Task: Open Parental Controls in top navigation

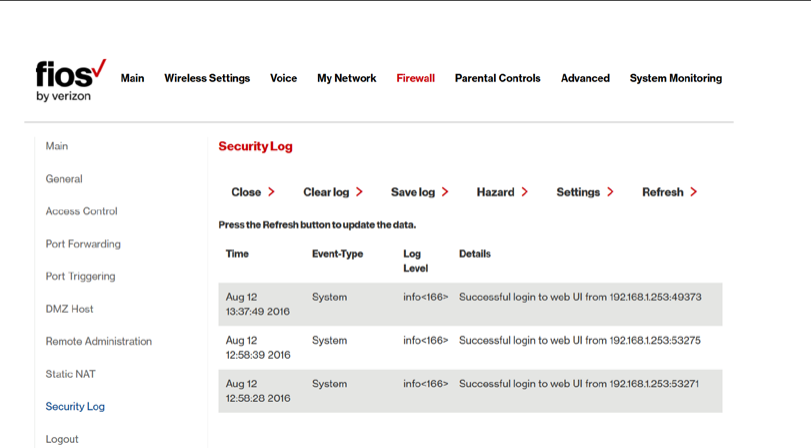Action: (498, 78)
